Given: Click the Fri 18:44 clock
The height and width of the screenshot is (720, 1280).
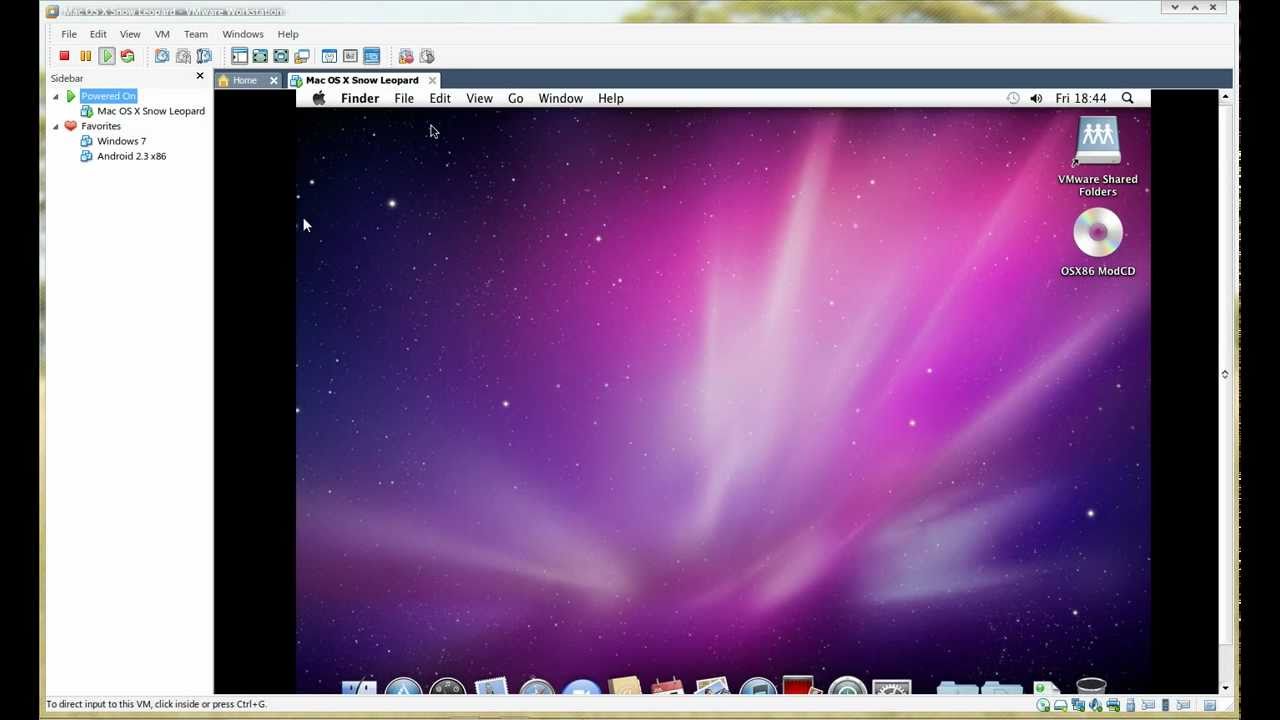Looking at the screenshot, I should tap(1081, 98).
